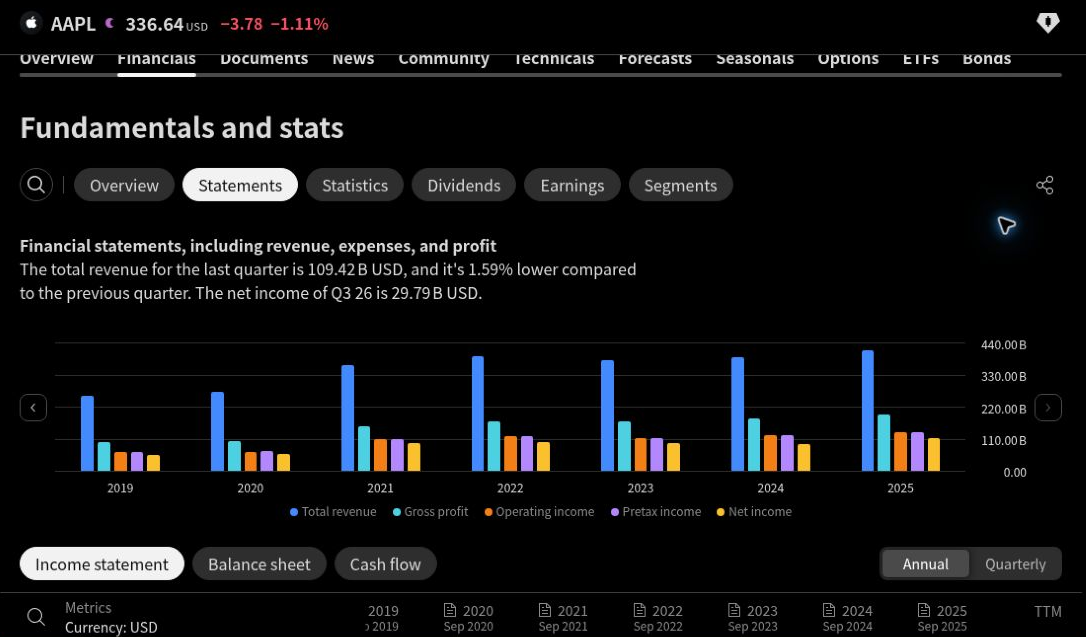
Task: Select the Earnings pill
Action: pyautogui.click(x=572, y=185)
